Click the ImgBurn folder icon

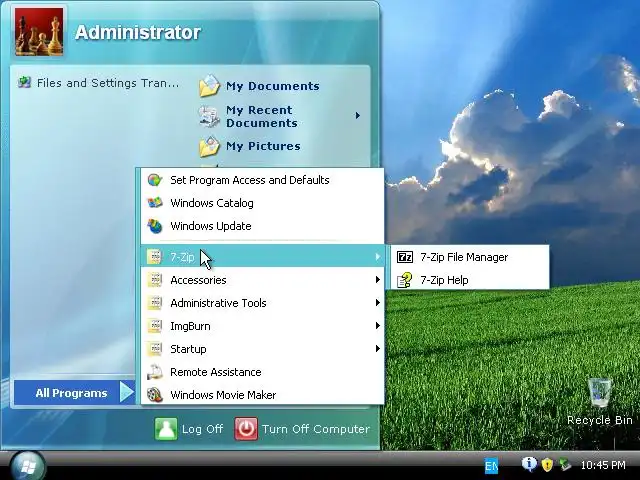click(x=155, y=326)
